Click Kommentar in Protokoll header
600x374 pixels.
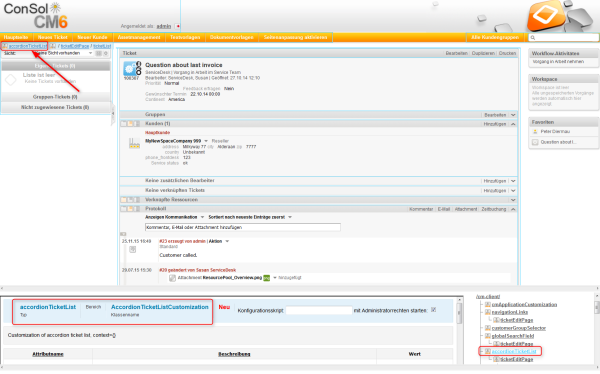coord(421,209)
